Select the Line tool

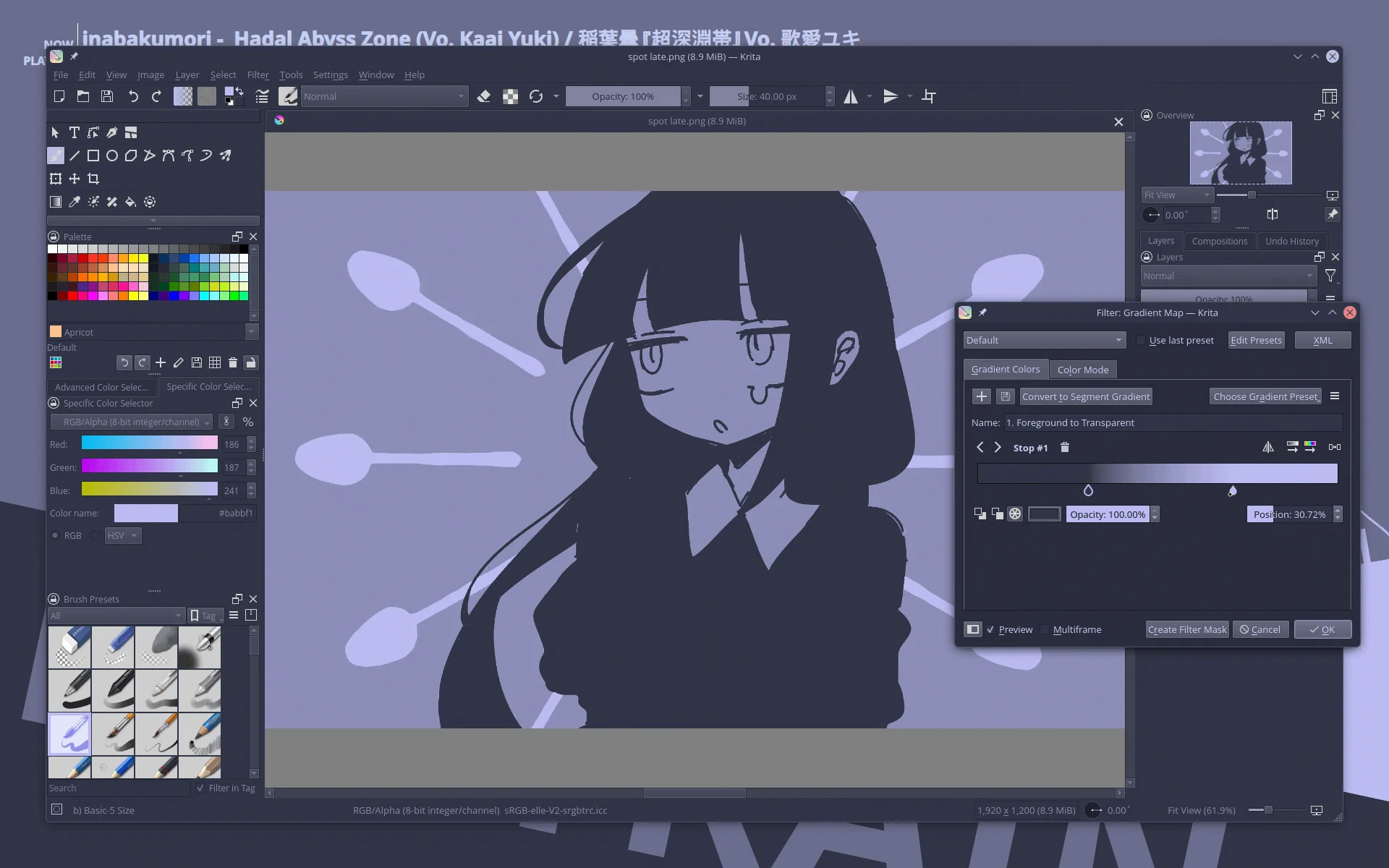[x=74, y=156]
